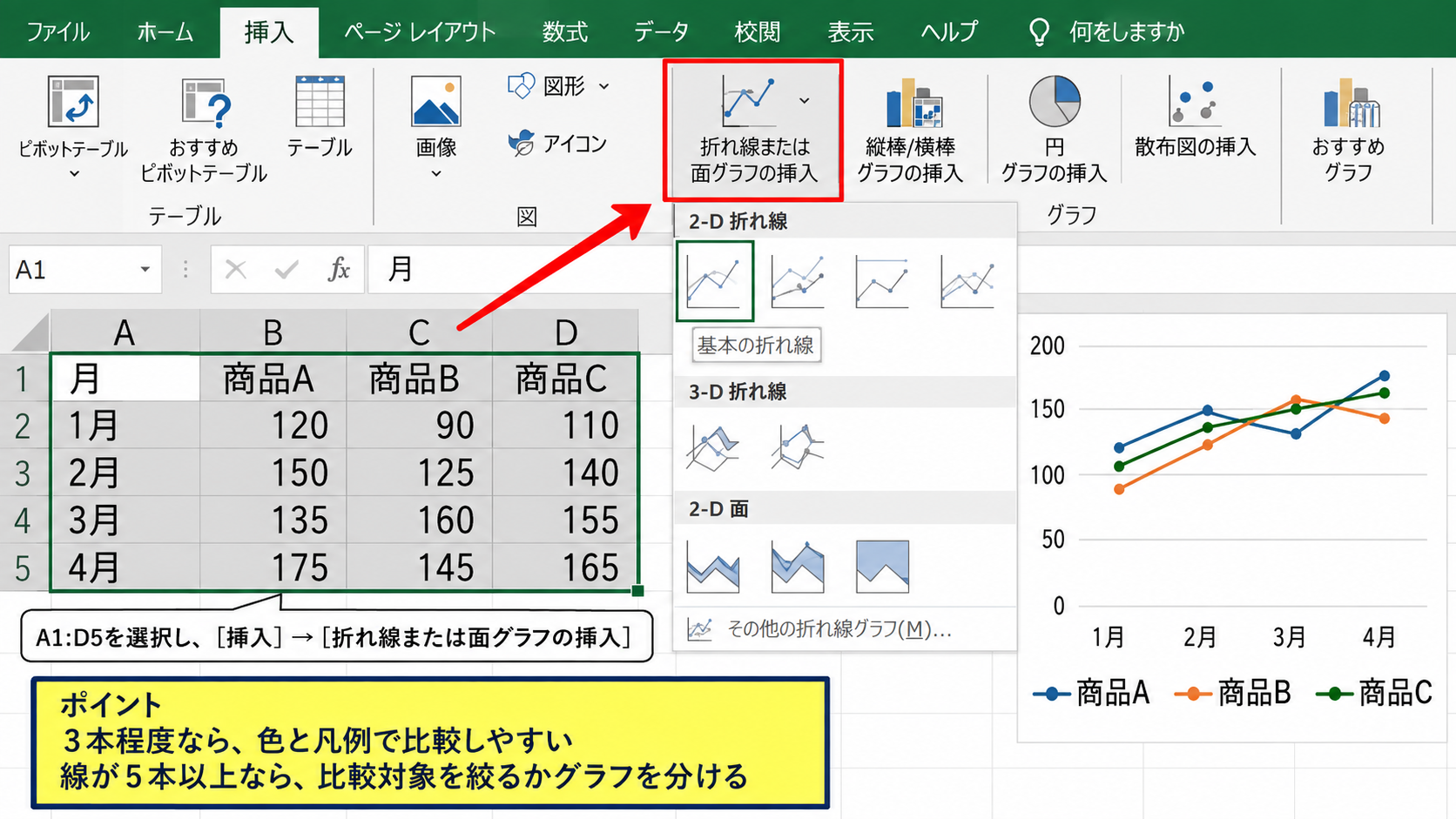
Task: Open 縦棒/横棒グラフの挿入 chart button
Action: 911,130
